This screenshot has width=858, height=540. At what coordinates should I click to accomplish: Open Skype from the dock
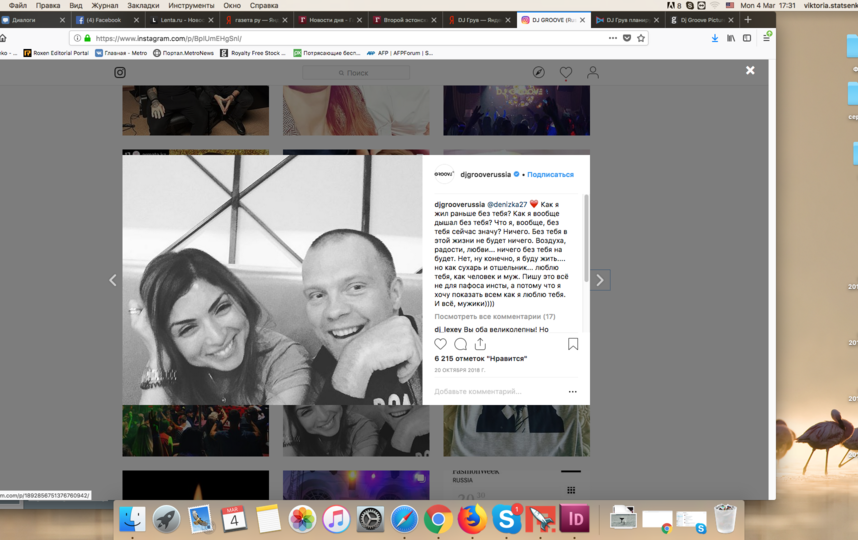click(x=506, y=518)
